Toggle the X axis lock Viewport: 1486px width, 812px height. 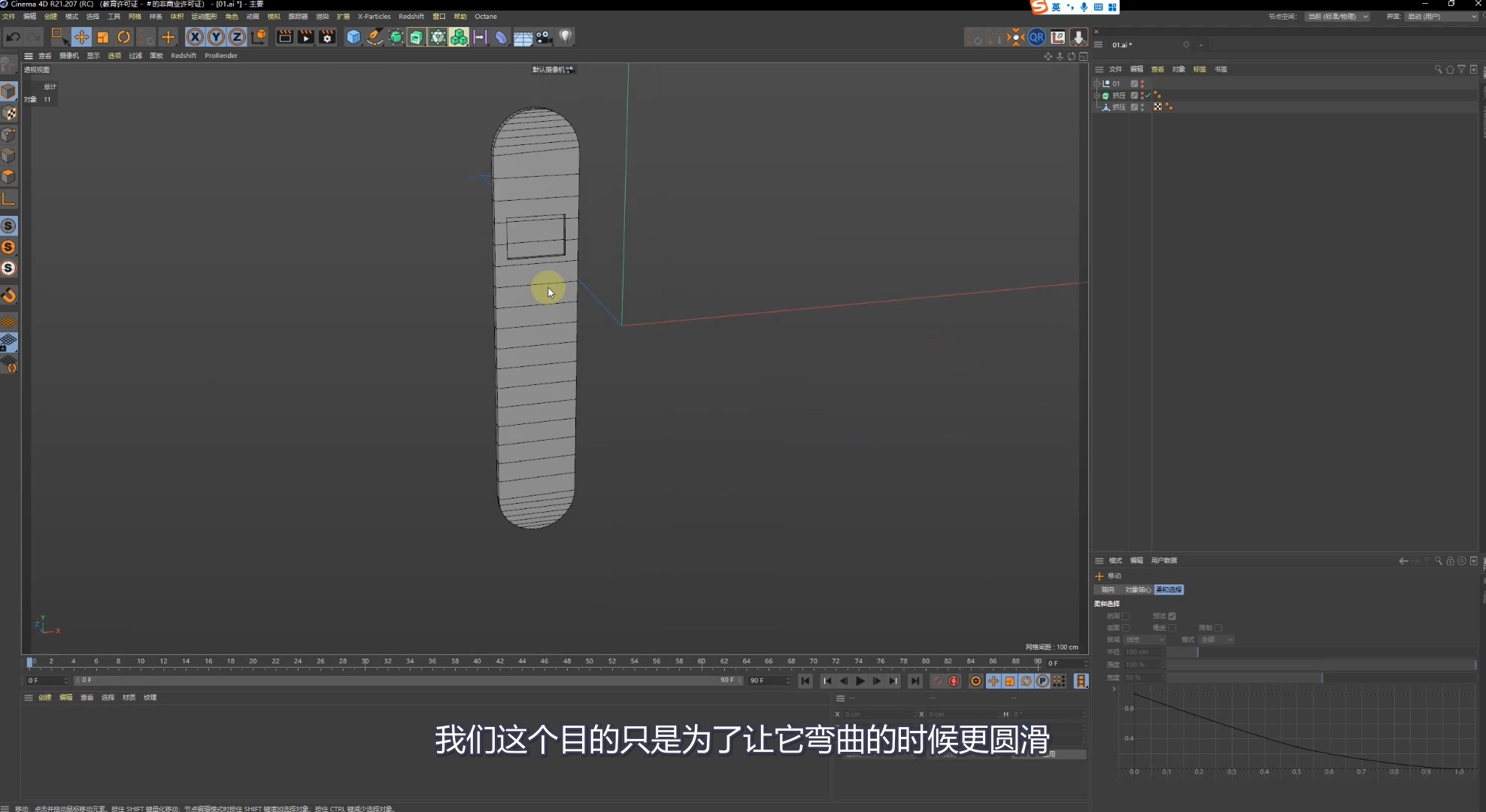click(195, 37)
